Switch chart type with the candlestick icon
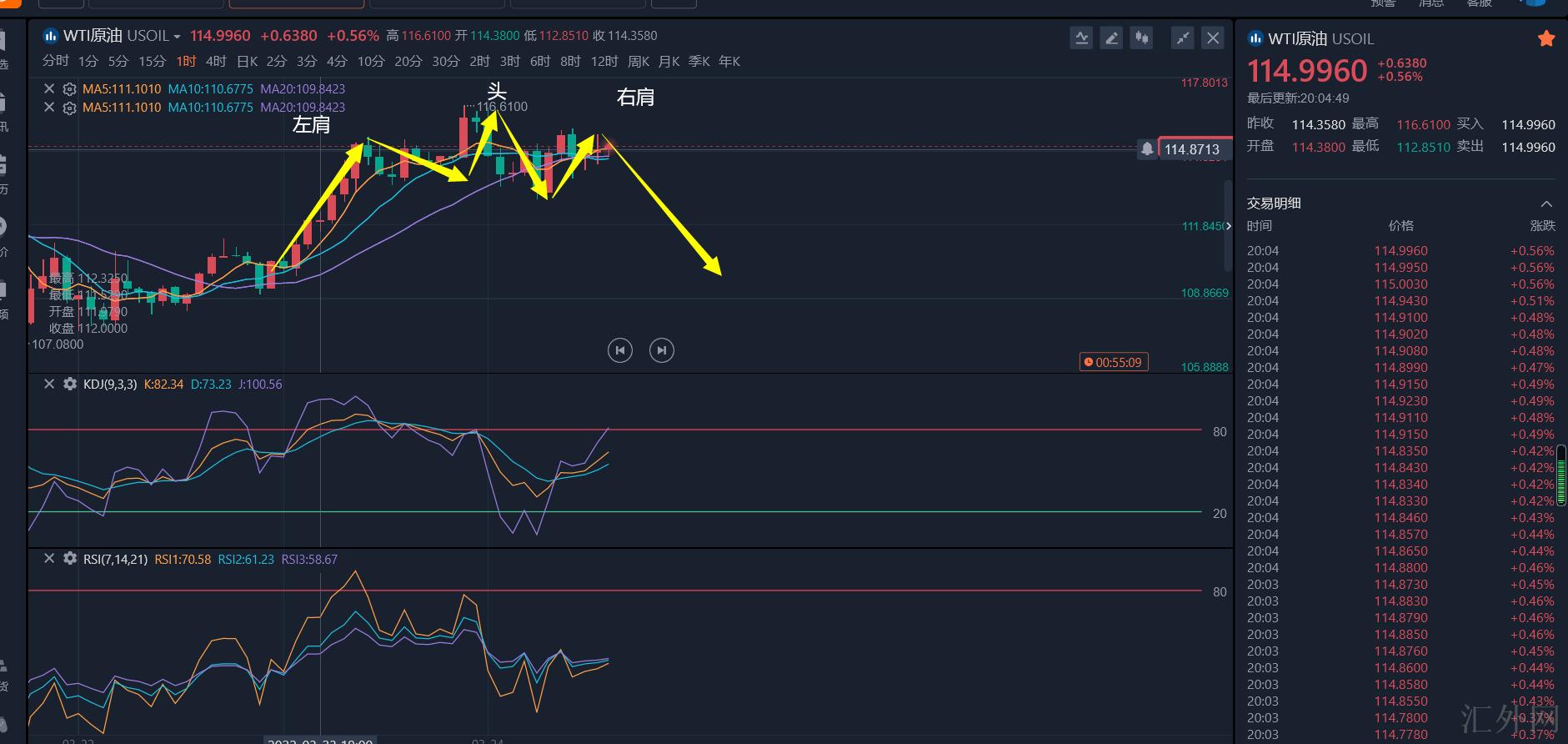1568x744 pixels. click(x=1141, y=38)
